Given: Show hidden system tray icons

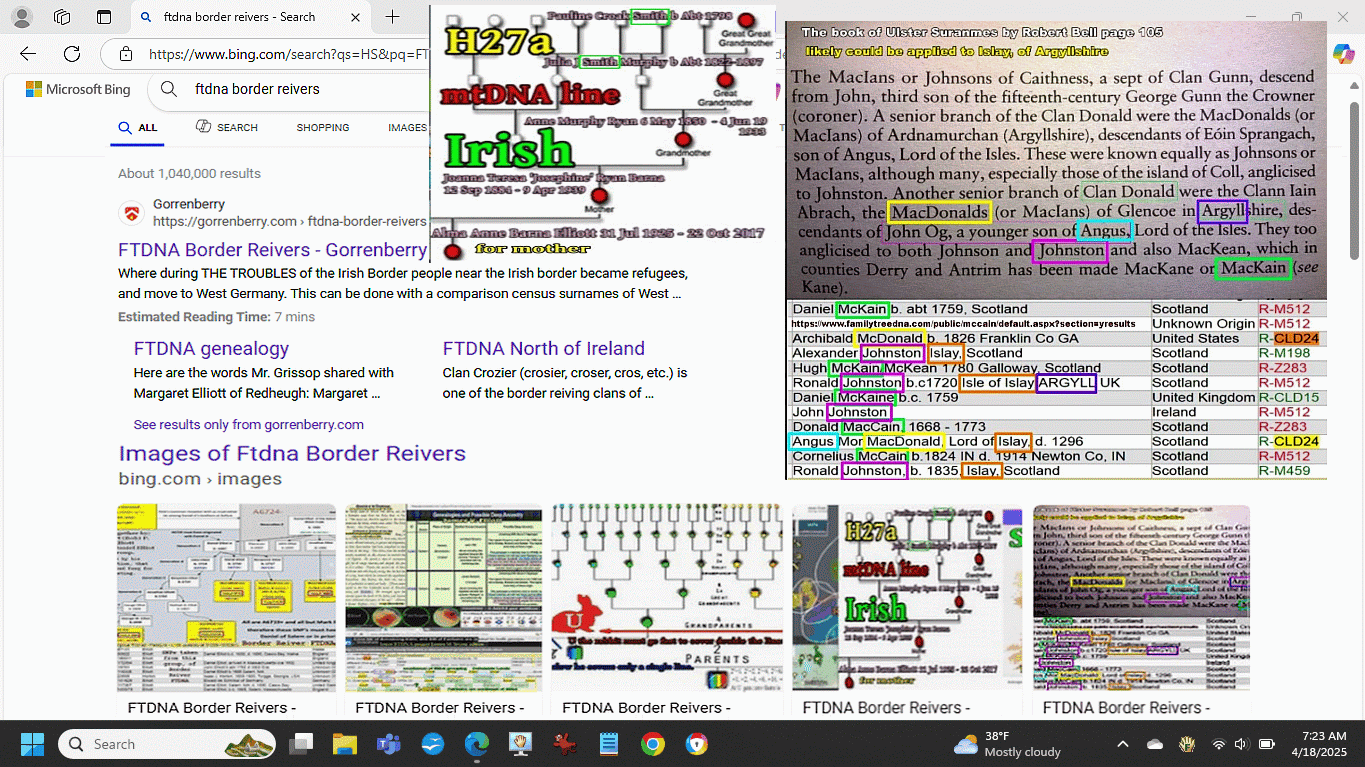Looking at the screenshot, I should point(1122,744).
